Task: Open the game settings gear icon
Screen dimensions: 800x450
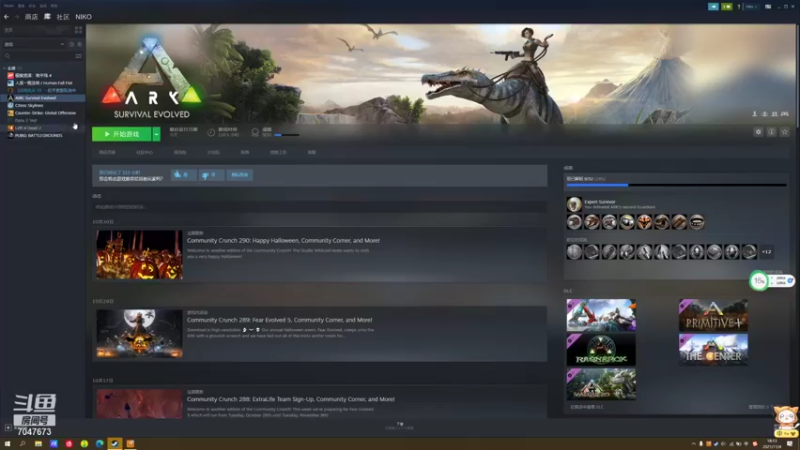Action: coord(758,132)
